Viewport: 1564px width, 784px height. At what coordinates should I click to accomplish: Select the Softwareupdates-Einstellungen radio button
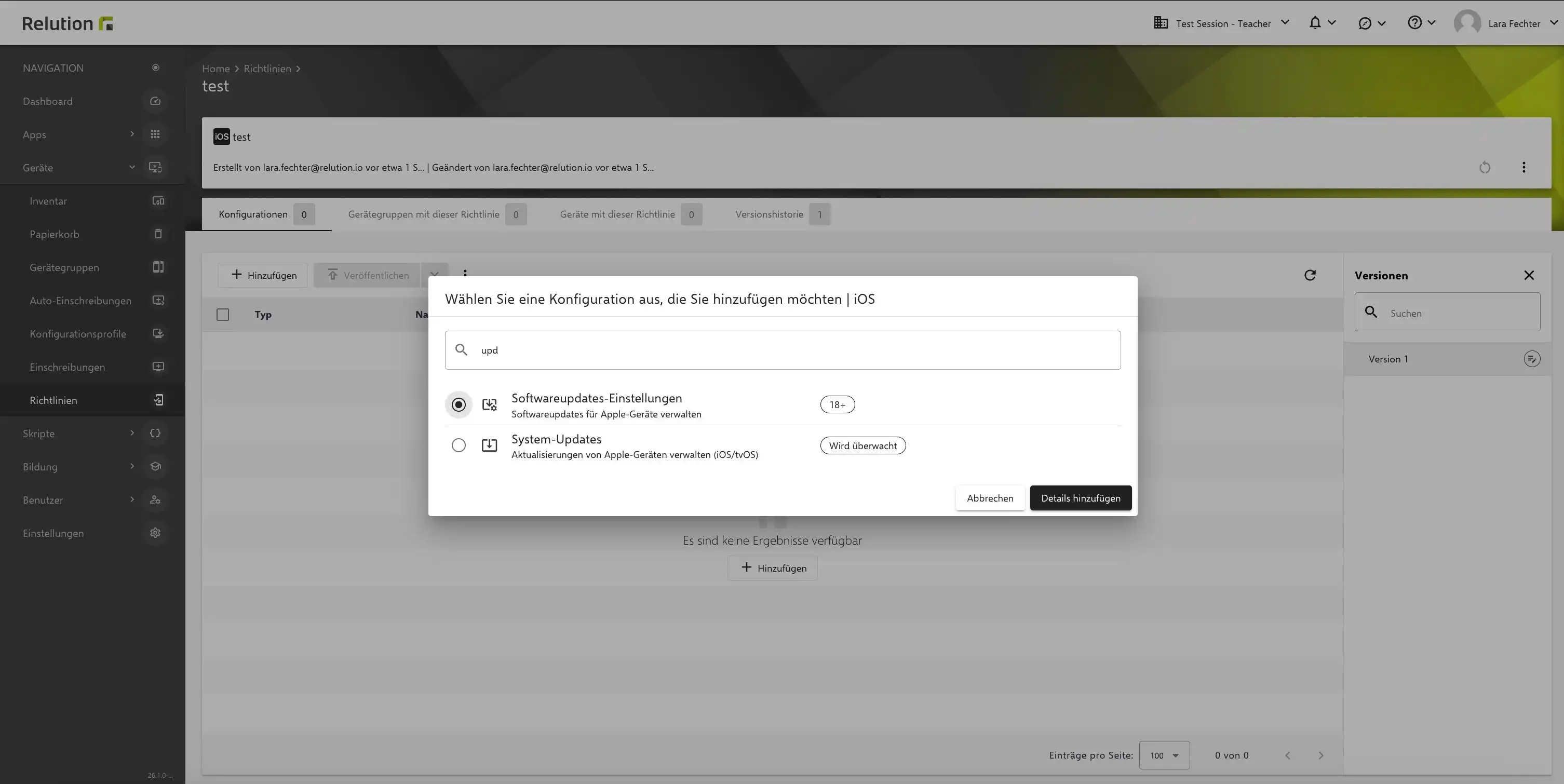(x=459, y=404)
